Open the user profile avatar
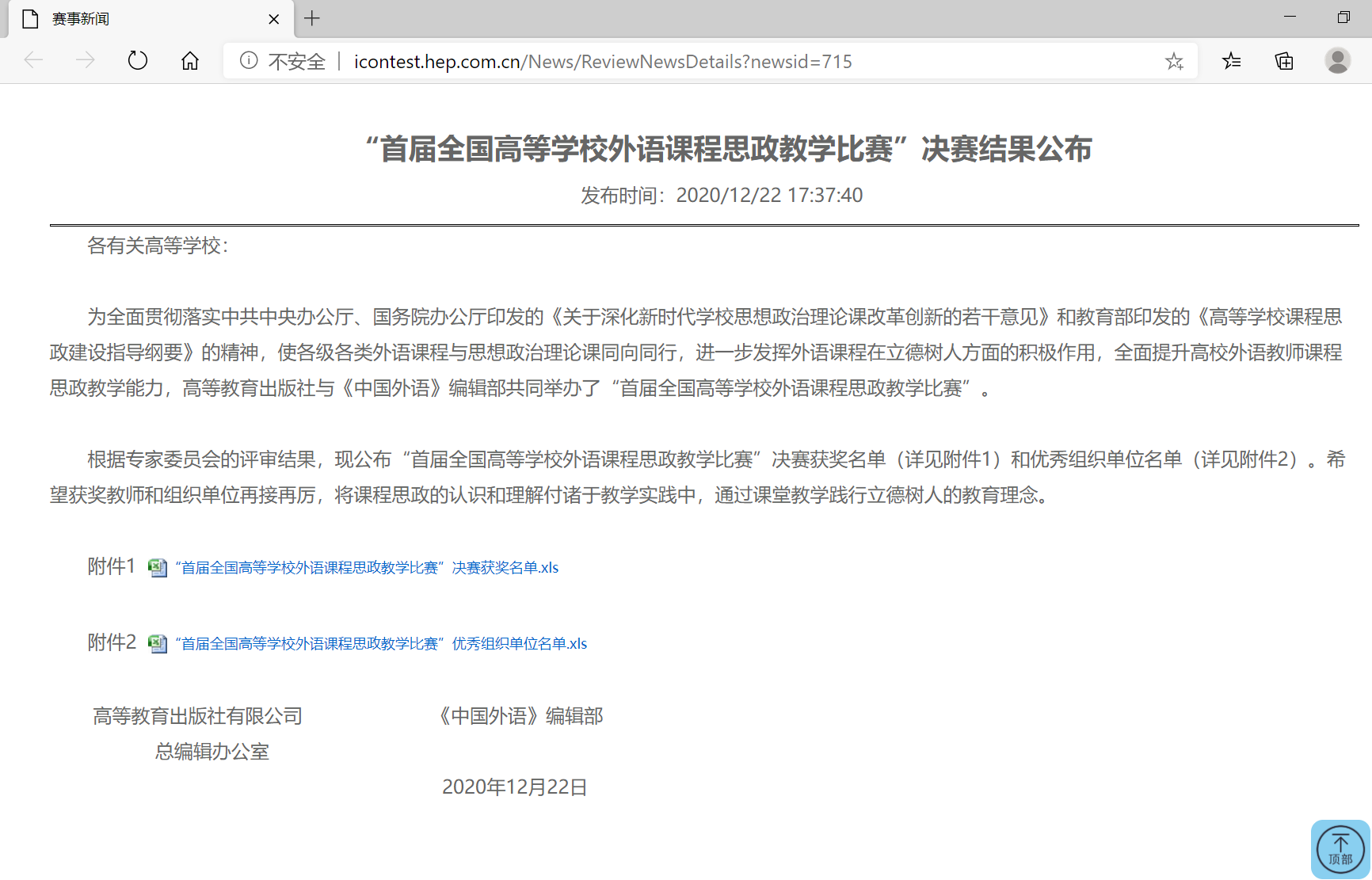The width and height of the screenshot is (1372, 880). click(1337, 61)
